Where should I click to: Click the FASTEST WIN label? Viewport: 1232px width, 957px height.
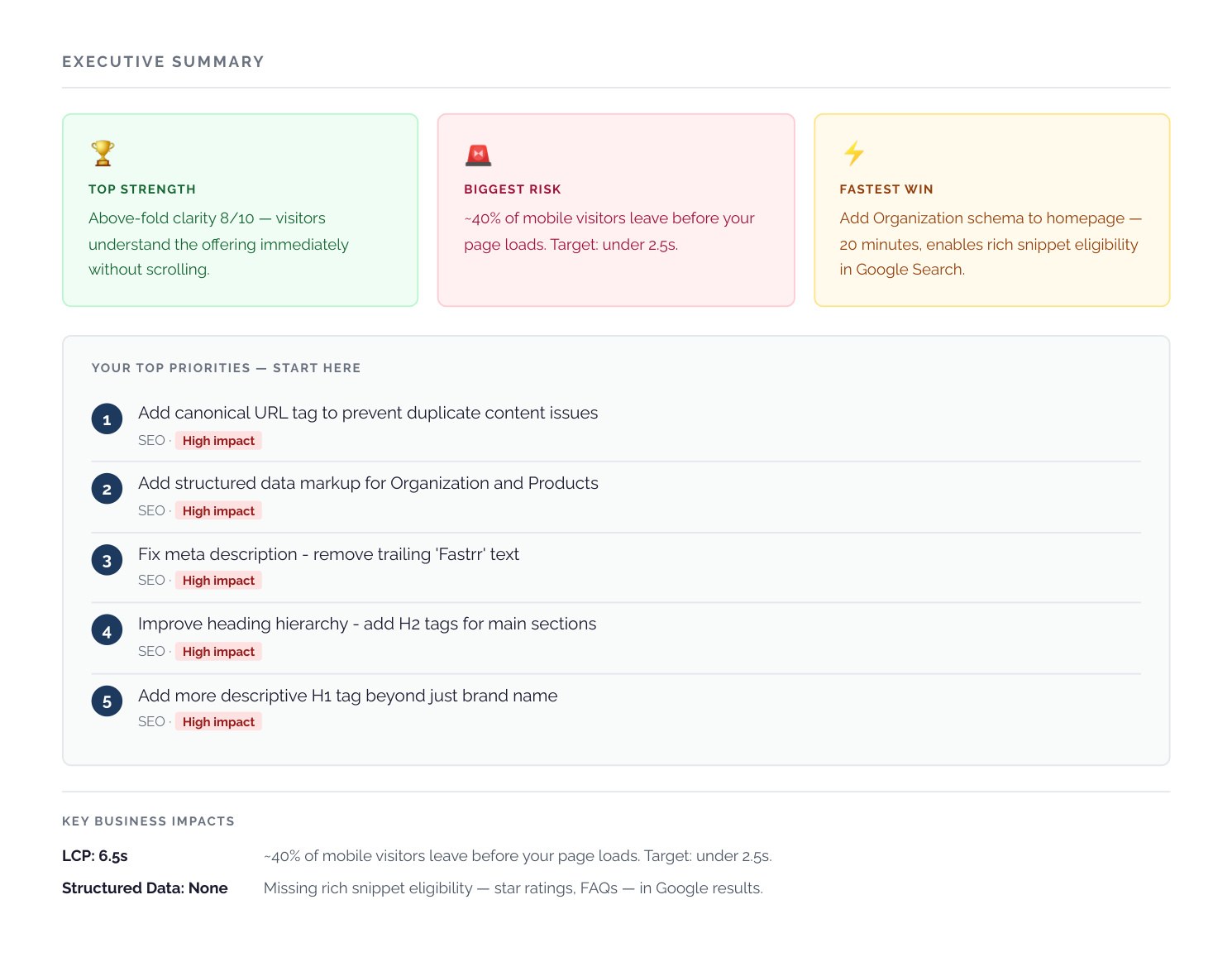coord(886,189)
